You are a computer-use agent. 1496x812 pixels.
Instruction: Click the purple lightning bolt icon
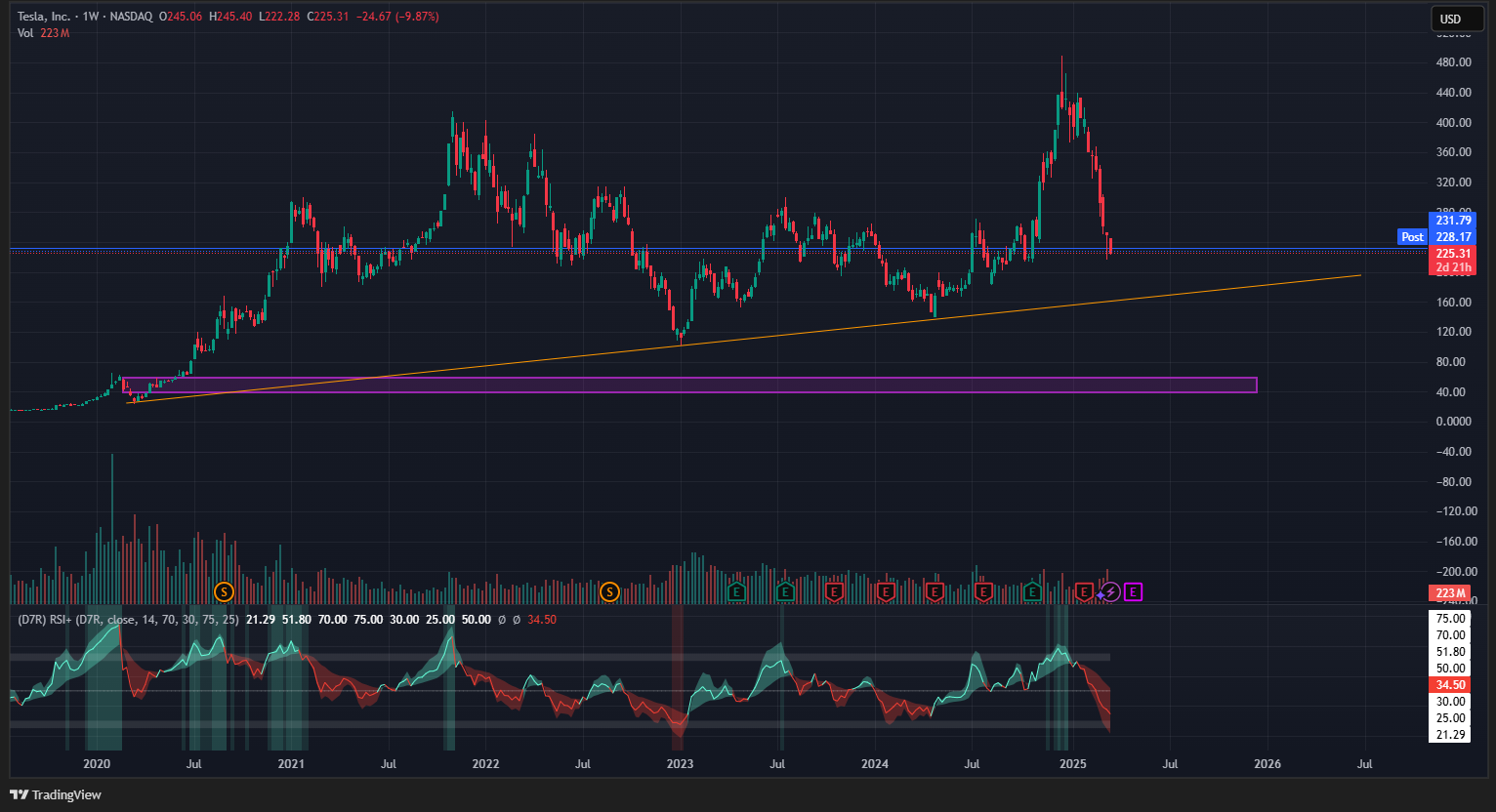(1109, 591)
